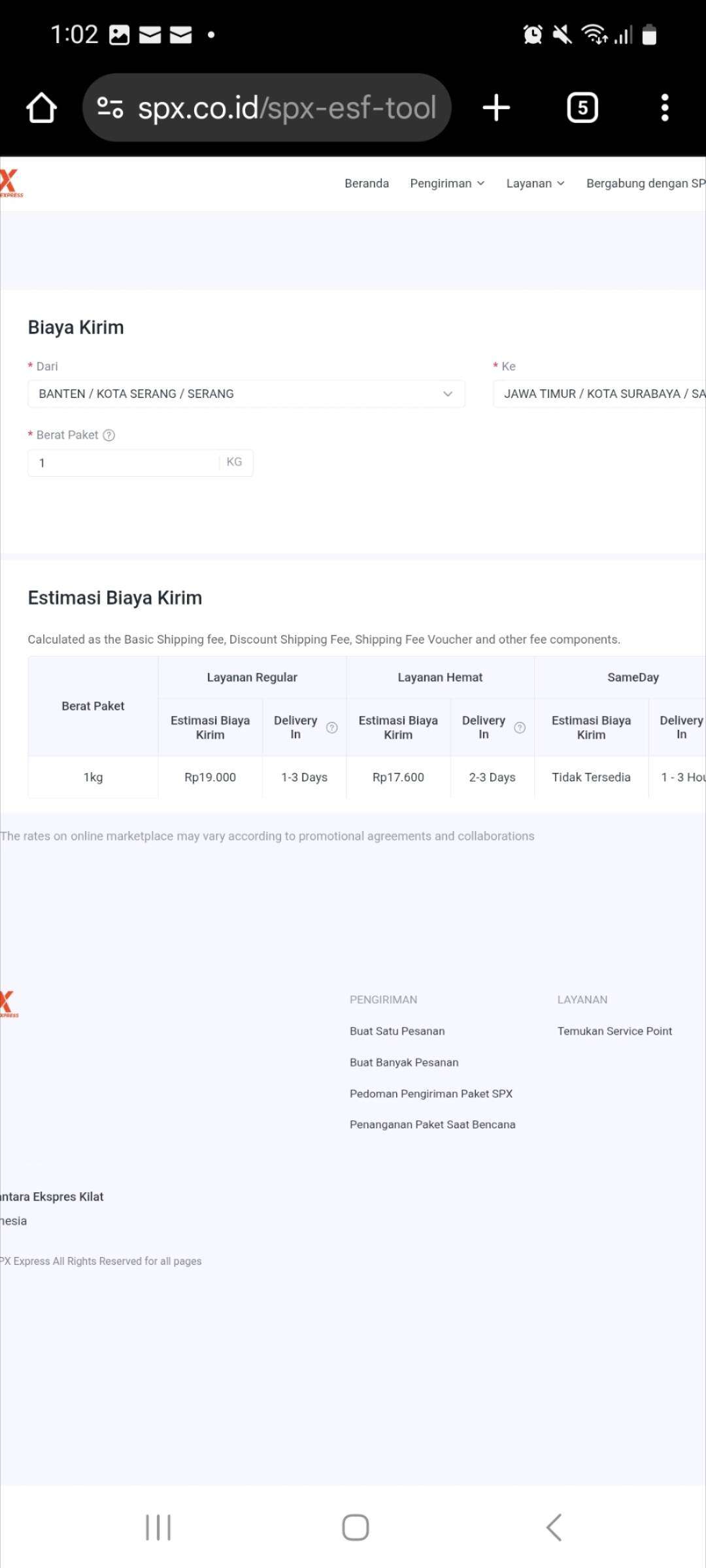Tap Layanan Regular Delivery In help icon
The width and height of the screenshot is (706, 1568).
click(x=332, y=728)
